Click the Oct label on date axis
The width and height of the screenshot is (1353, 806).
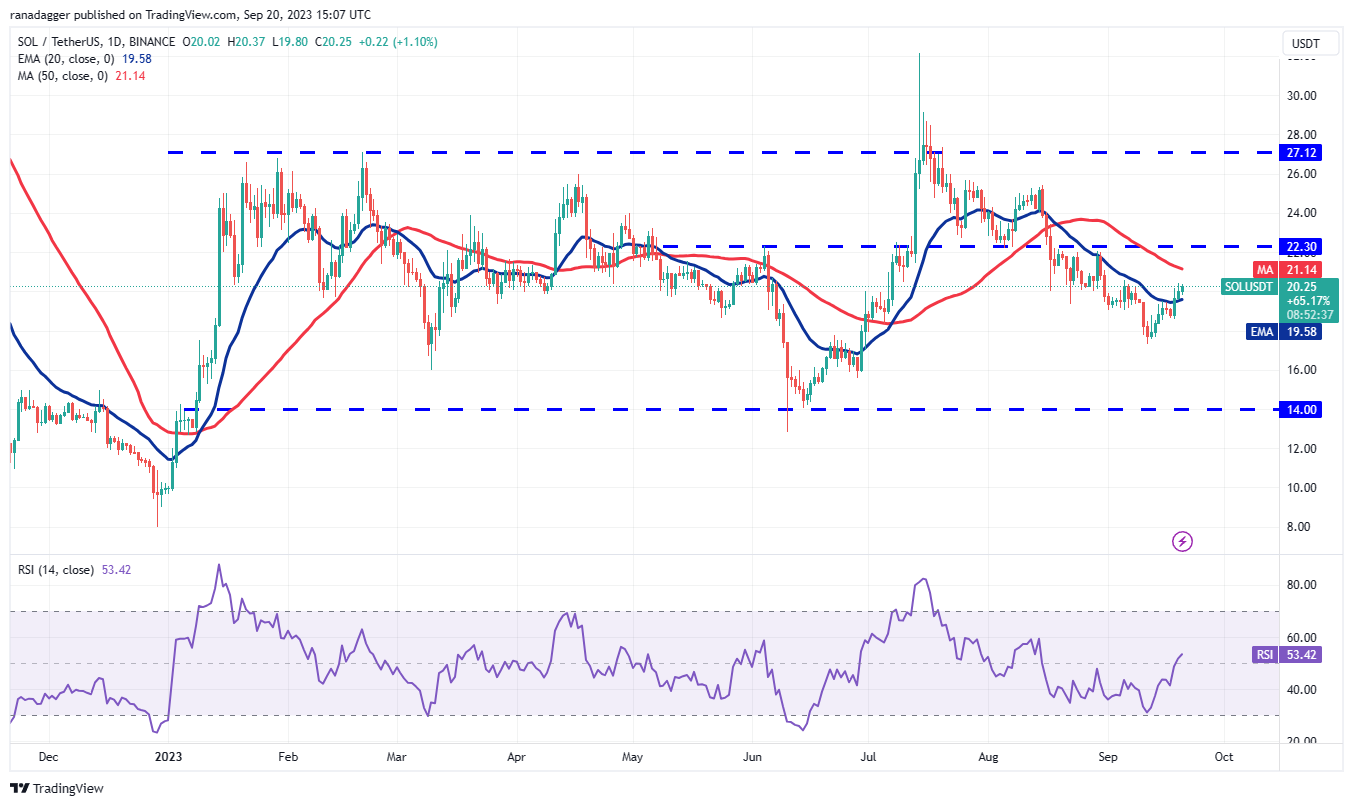[x=1224, y=757]
